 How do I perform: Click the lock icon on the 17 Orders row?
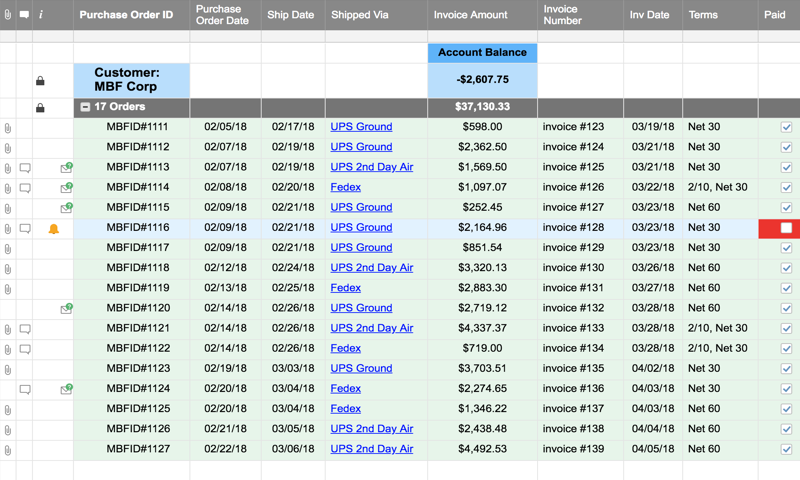point(40,108)
